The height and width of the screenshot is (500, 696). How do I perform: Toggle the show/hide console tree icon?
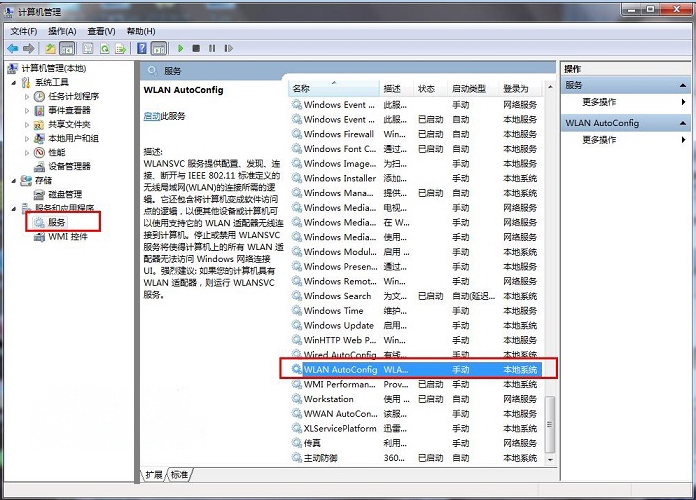tap(67, 48)
